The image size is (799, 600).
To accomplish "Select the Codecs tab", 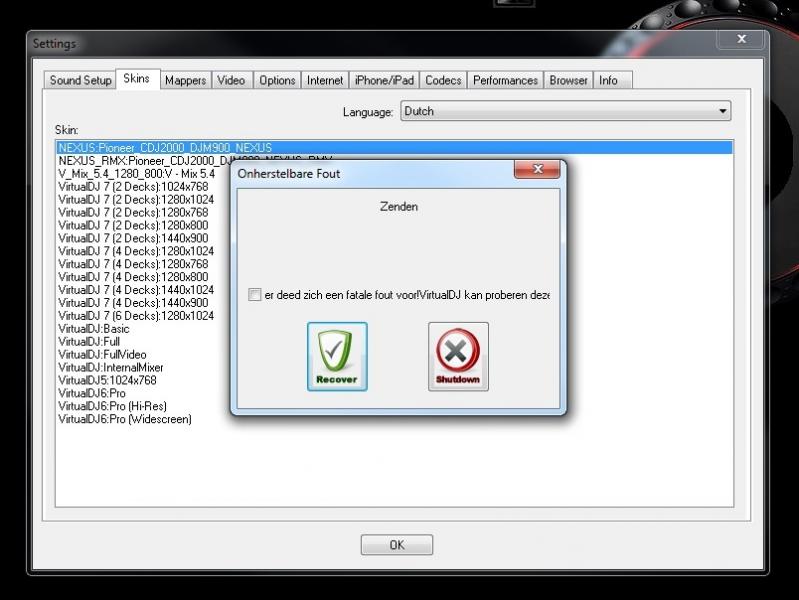I will [x=443, y=81].
